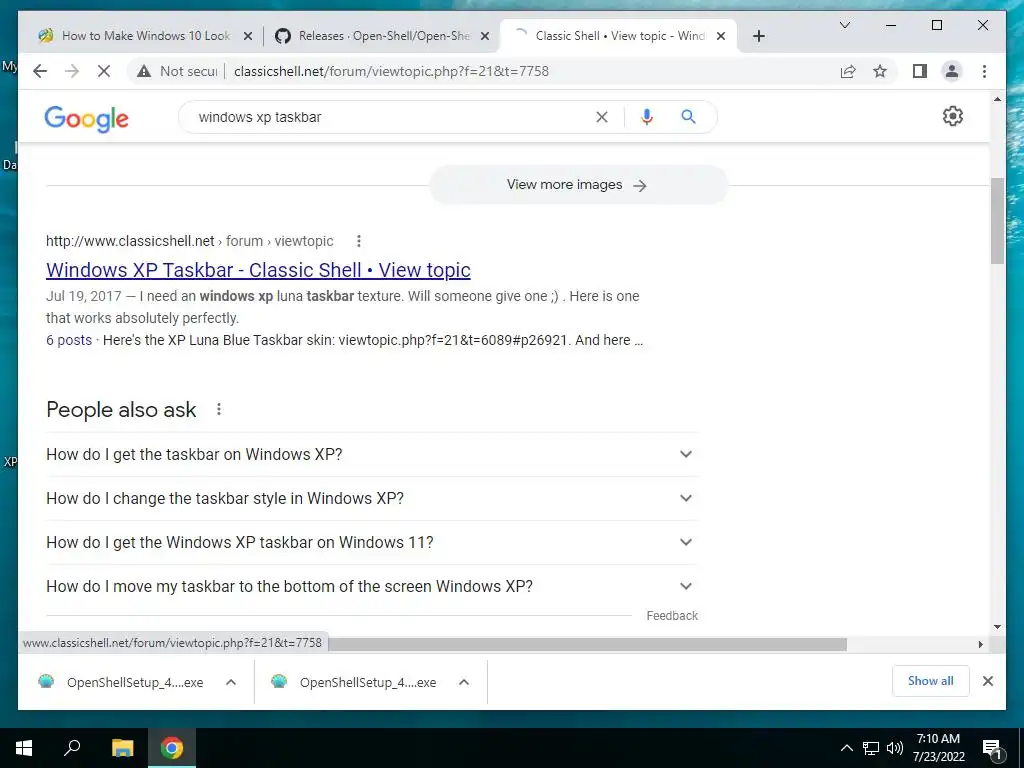Image resolution: width=1024 pixels, height=768 pixels.
Task: Click horizontal scrollbar right arrow
Action: [980, 645]
